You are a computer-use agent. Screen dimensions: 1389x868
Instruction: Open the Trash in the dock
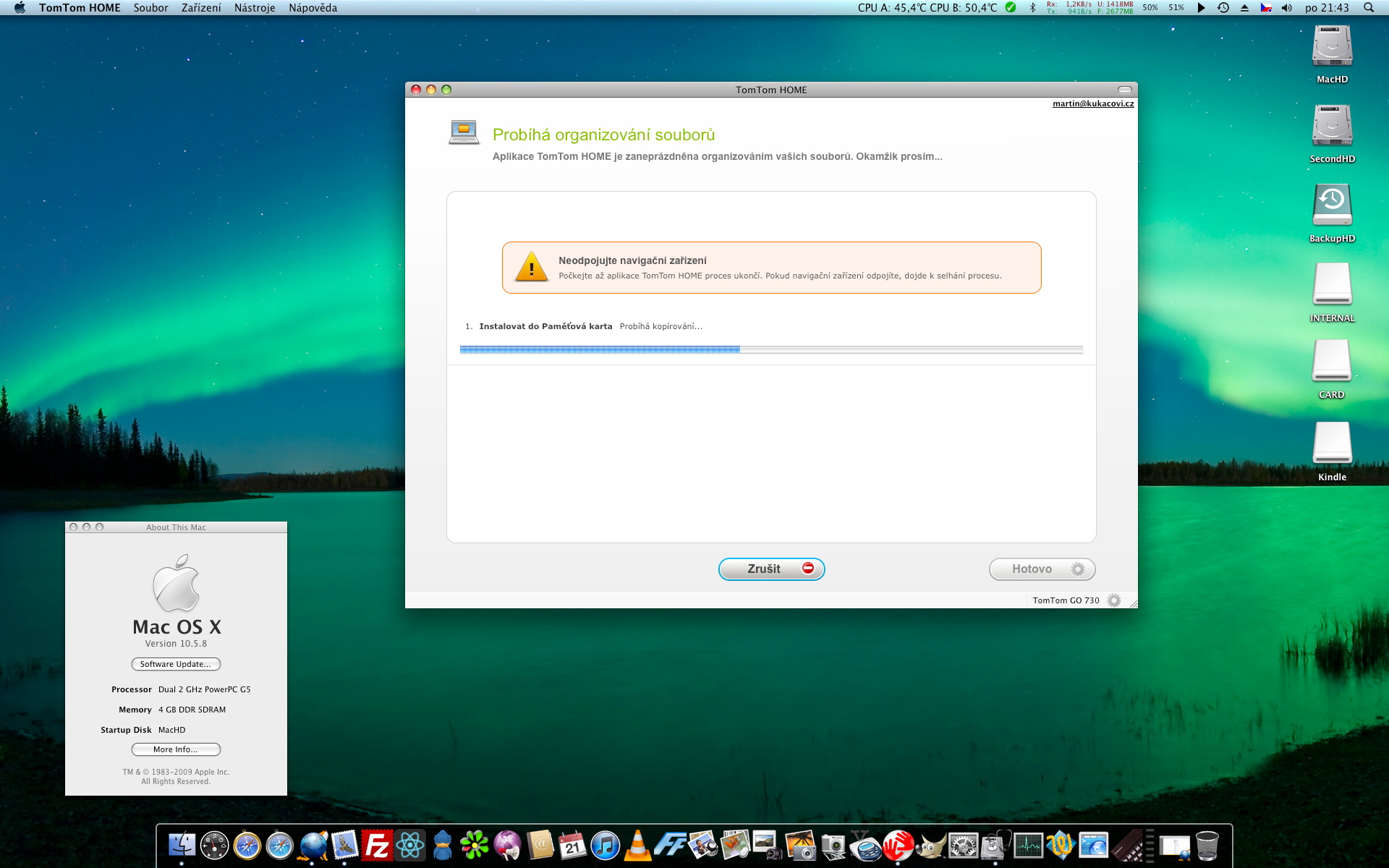tap(1207, 845)
